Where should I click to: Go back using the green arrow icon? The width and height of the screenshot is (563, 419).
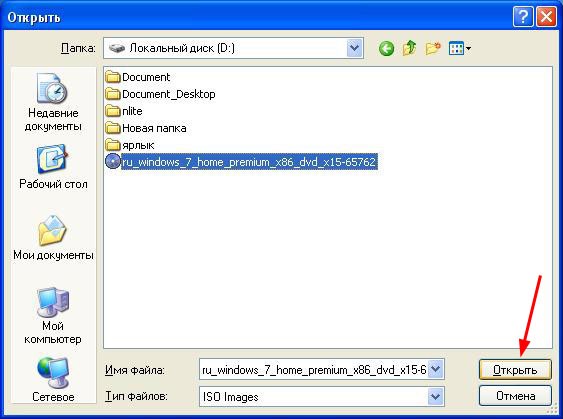[x=386, y=48]
